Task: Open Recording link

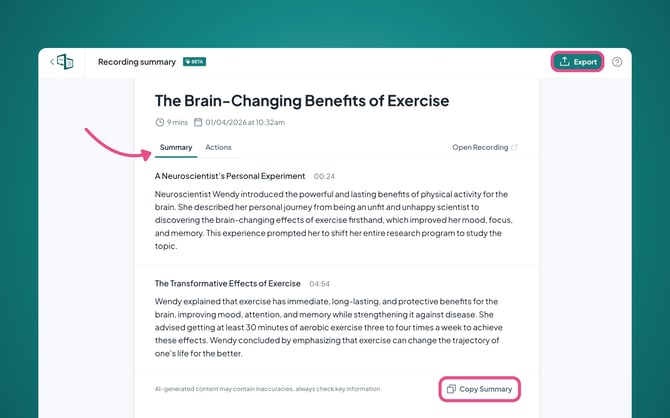Action: point(480,148)
